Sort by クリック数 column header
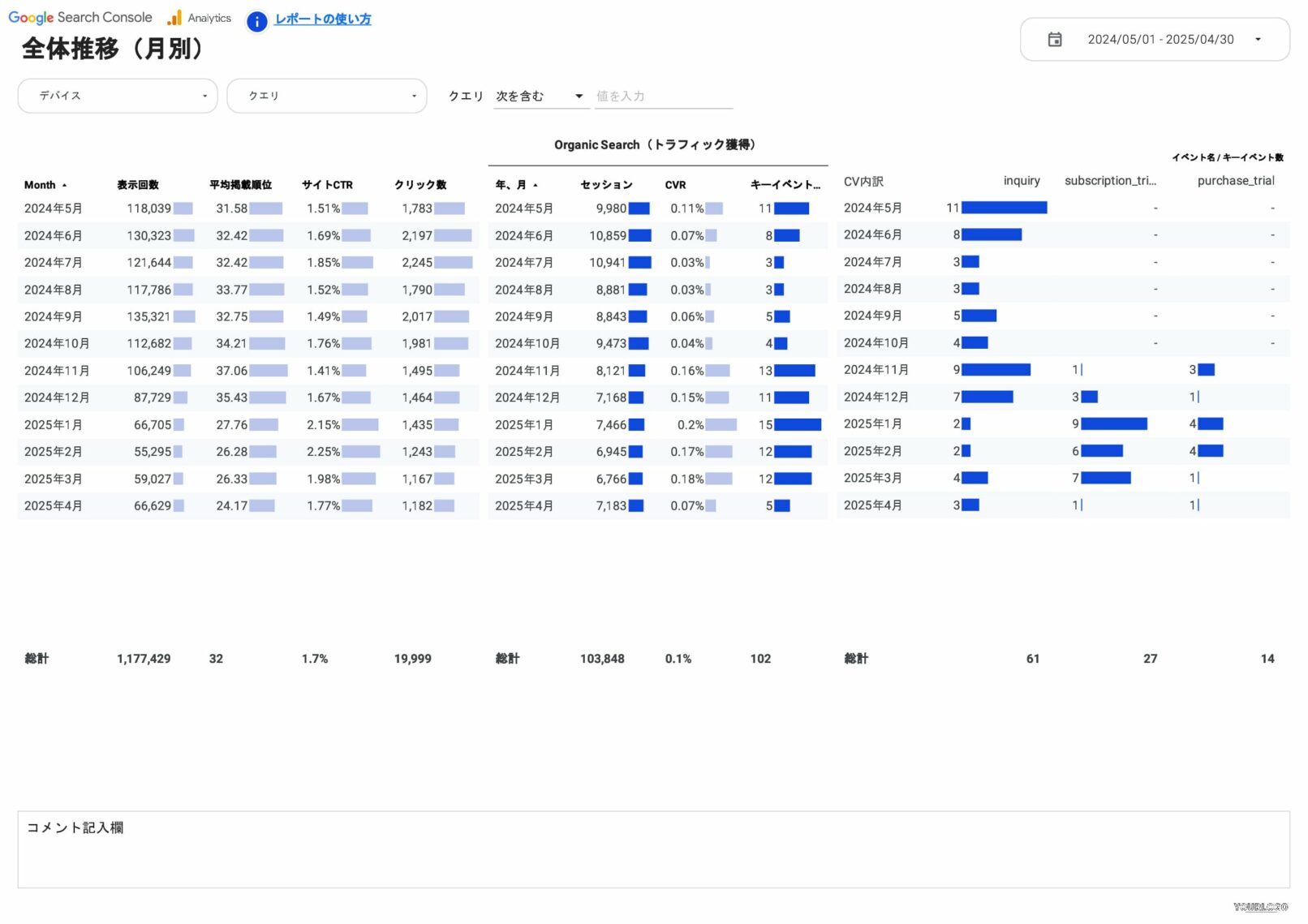Screen dimensions: 1308x924 (420, 185)
